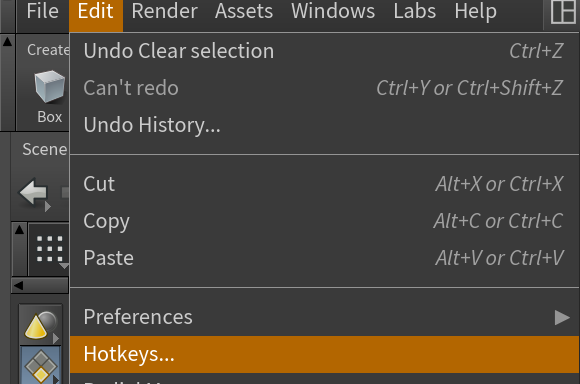Expand the Preferences submenu arrow
This screenshot has height=384, width=580.
562,317
